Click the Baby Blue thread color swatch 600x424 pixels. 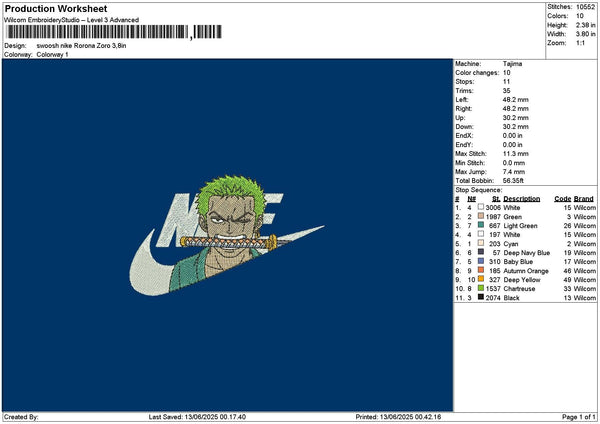click(481, 261)
